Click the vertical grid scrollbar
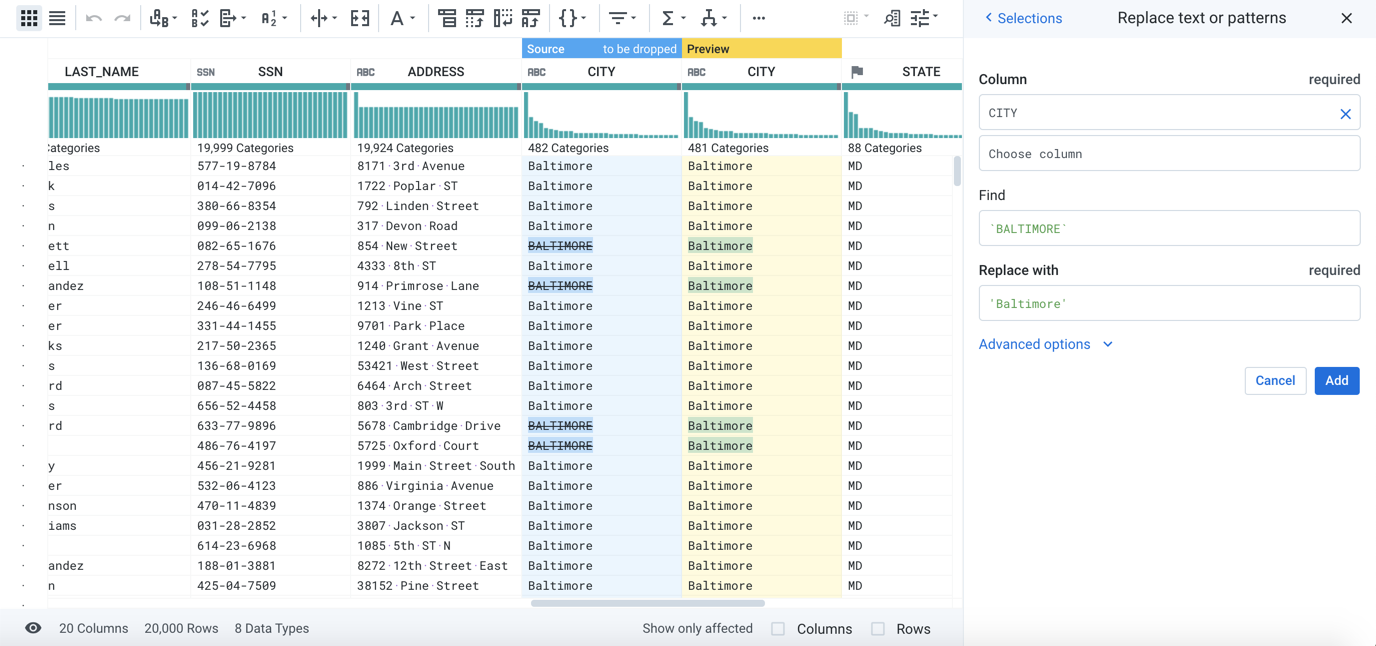This screenshot has width=1376, height=646. (x=957, y=171)
